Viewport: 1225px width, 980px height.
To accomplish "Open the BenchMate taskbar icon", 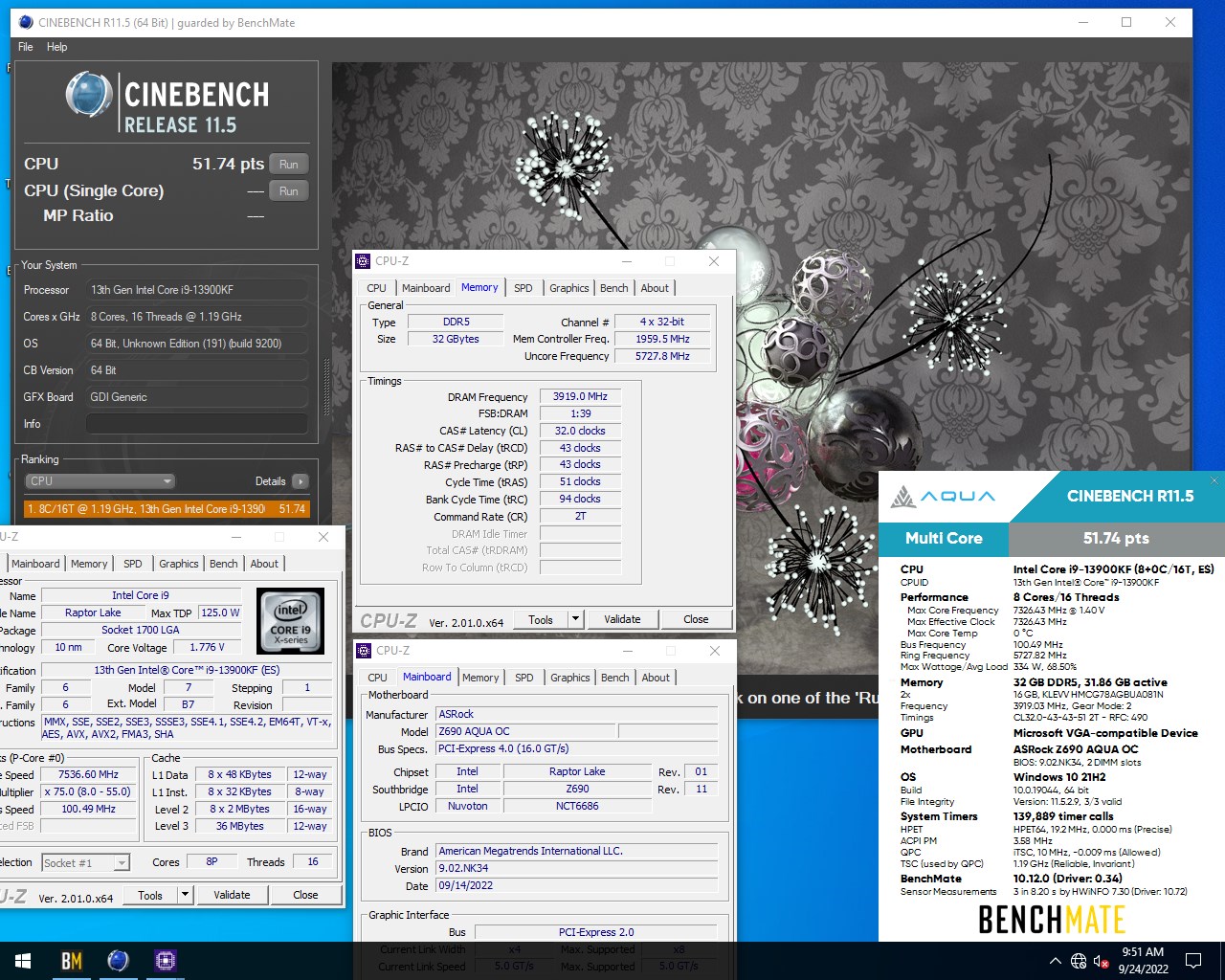I will pos(72,961).
